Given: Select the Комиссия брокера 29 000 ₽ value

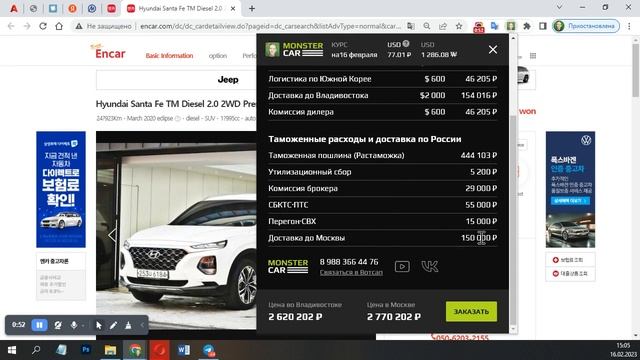Looking at the screenshot, I should [x=481, y=189].
